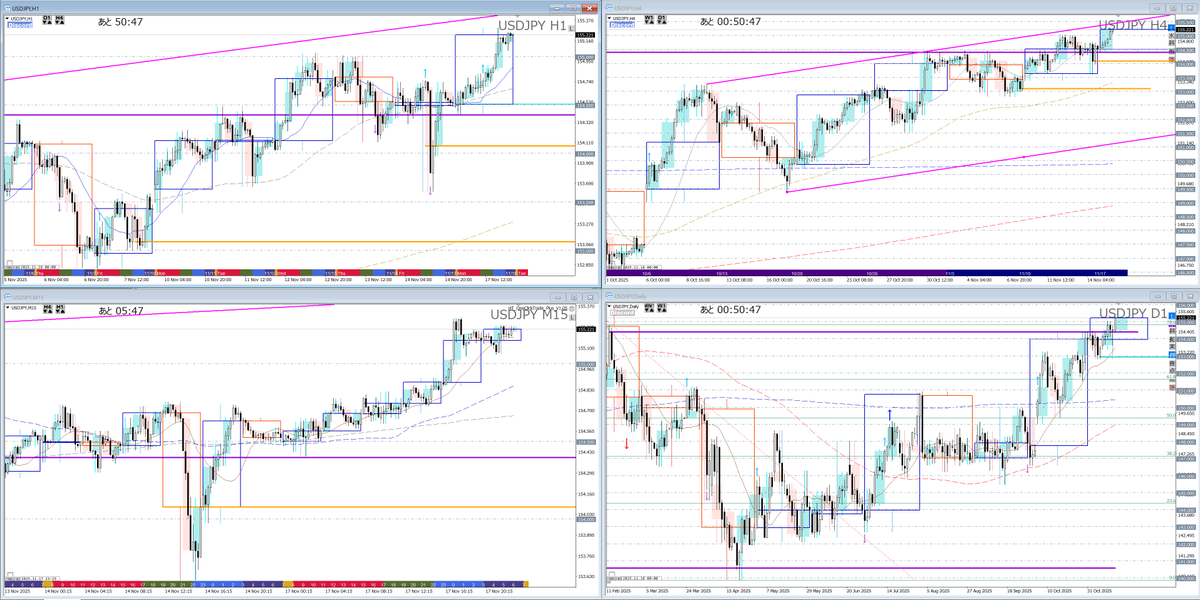Click the USDJPY,H4 window title bar text
Viewport: 1200px width, 600px height.
628,9
